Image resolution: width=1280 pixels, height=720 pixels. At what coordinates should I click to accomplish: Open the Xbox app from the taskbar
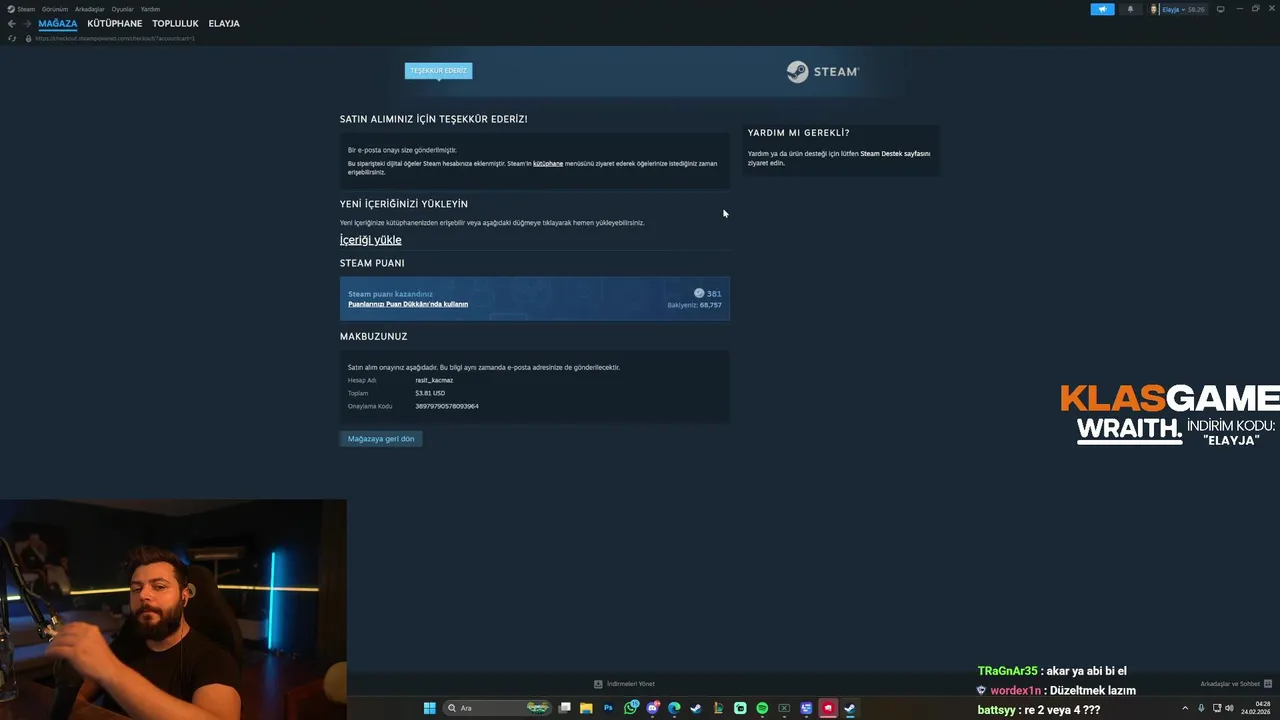[x=784, y=708]
